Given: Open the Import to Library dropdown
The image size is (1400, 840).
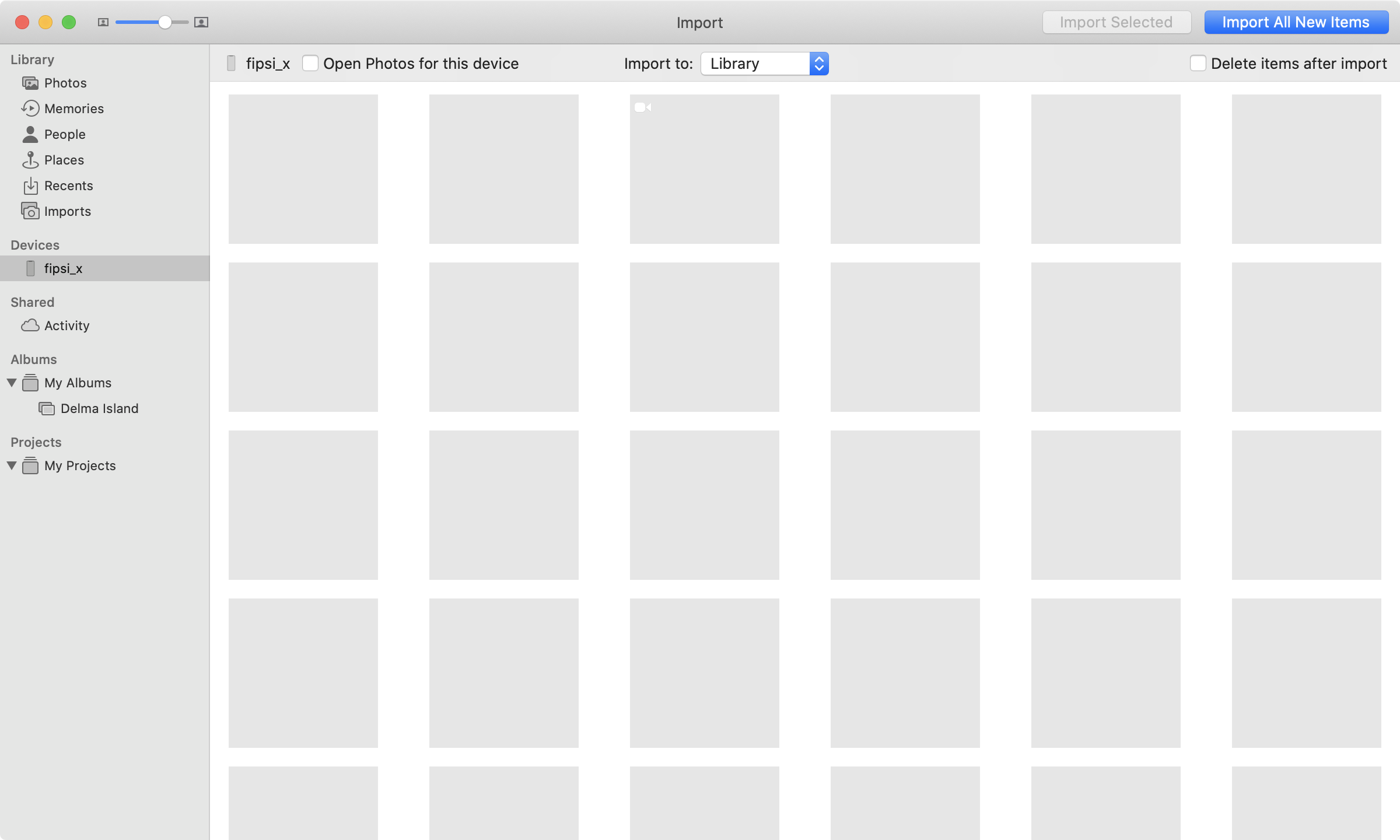Looking at the screenshot, I should click(x=764, y=63).
